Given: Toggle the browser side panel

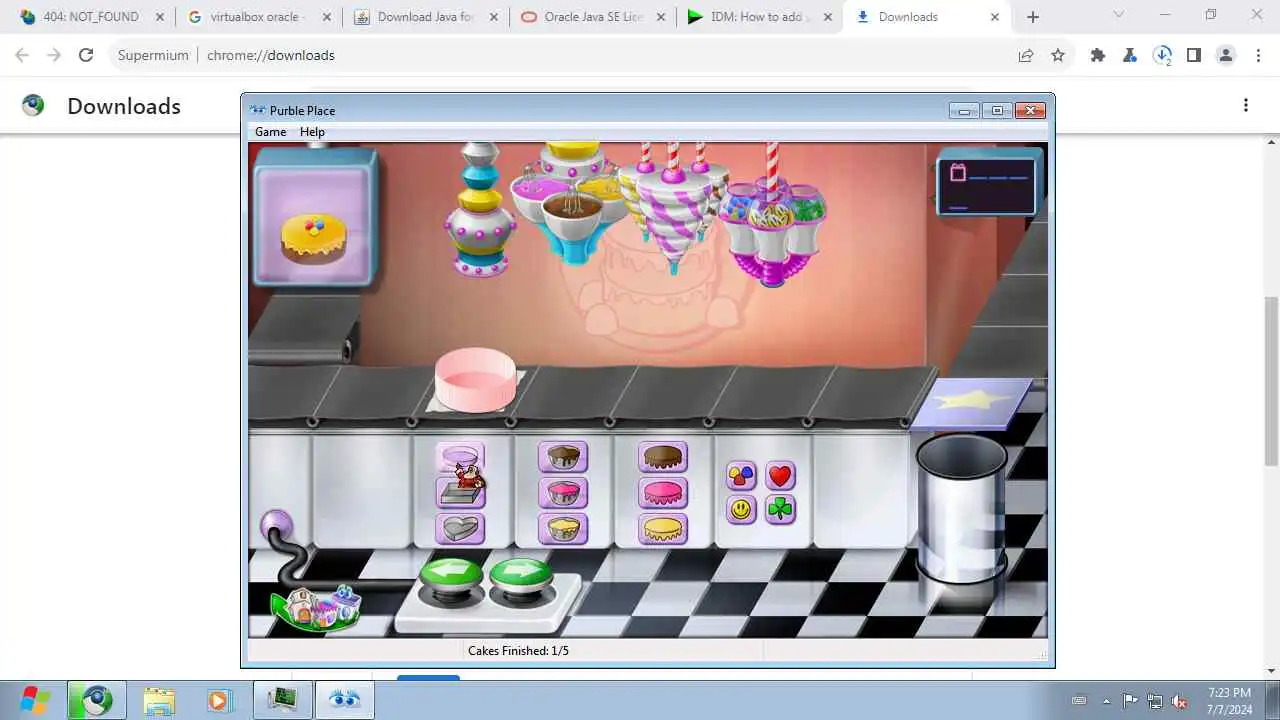Looking at the screenshot, I should (1194, 55).
